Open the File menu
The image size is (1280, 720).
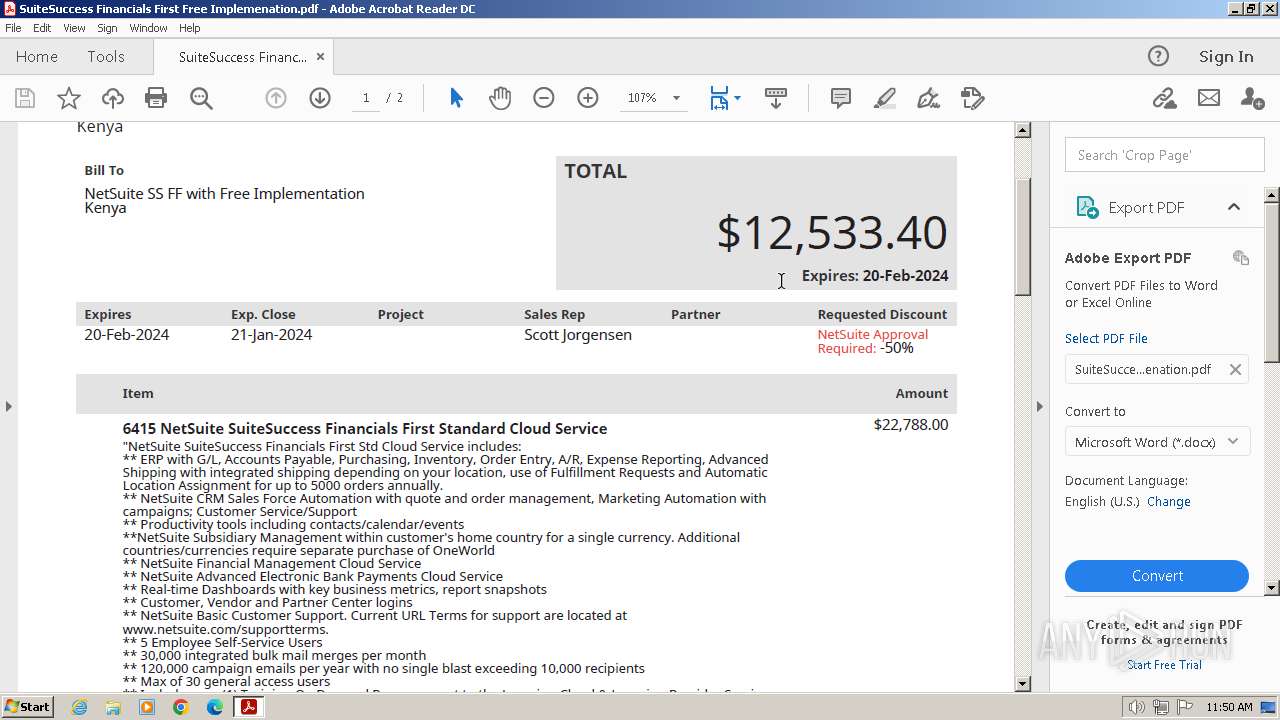13,28
